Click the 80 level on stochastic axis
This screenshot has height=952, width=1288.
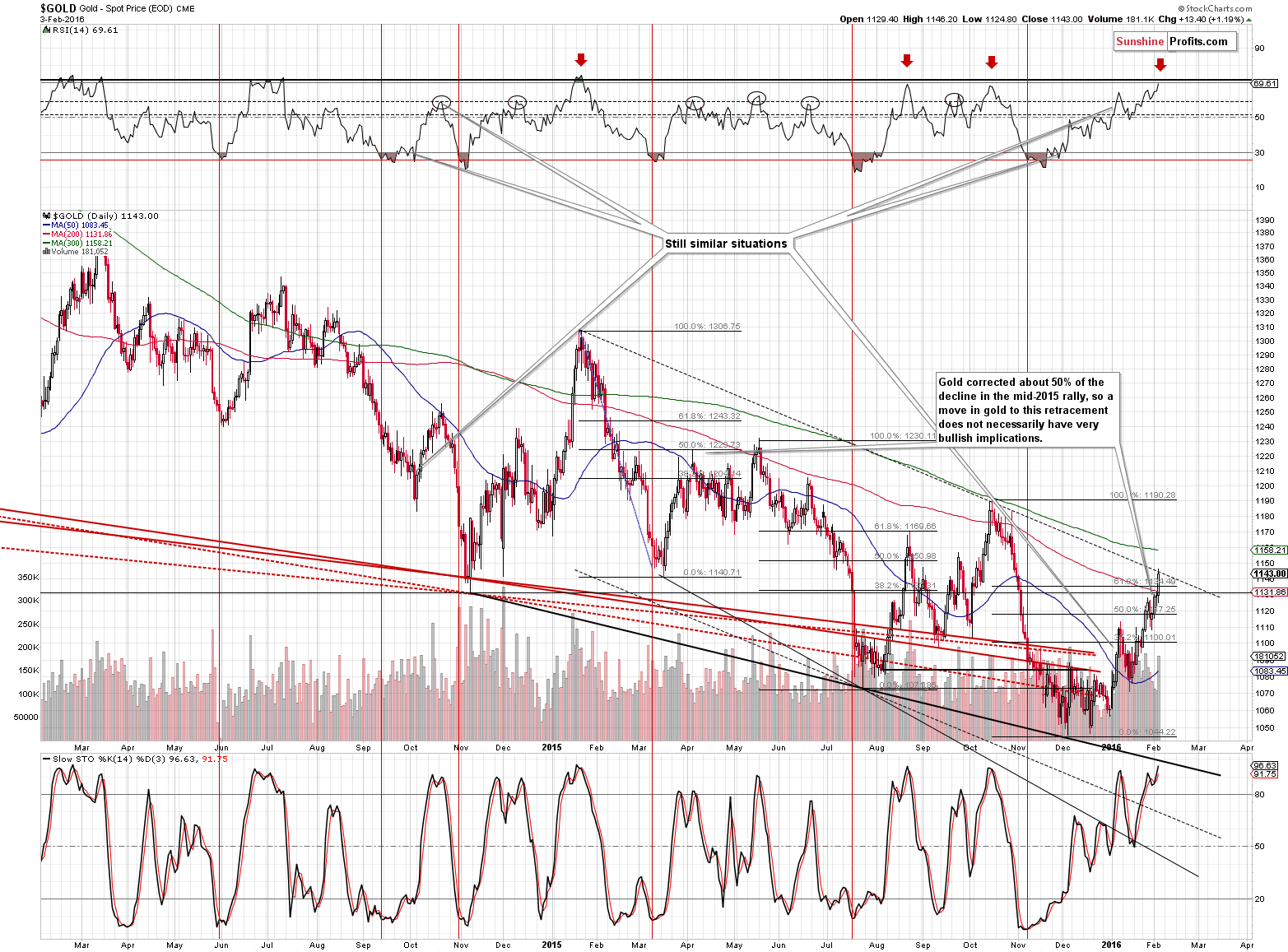click(x=1259, y=795)
